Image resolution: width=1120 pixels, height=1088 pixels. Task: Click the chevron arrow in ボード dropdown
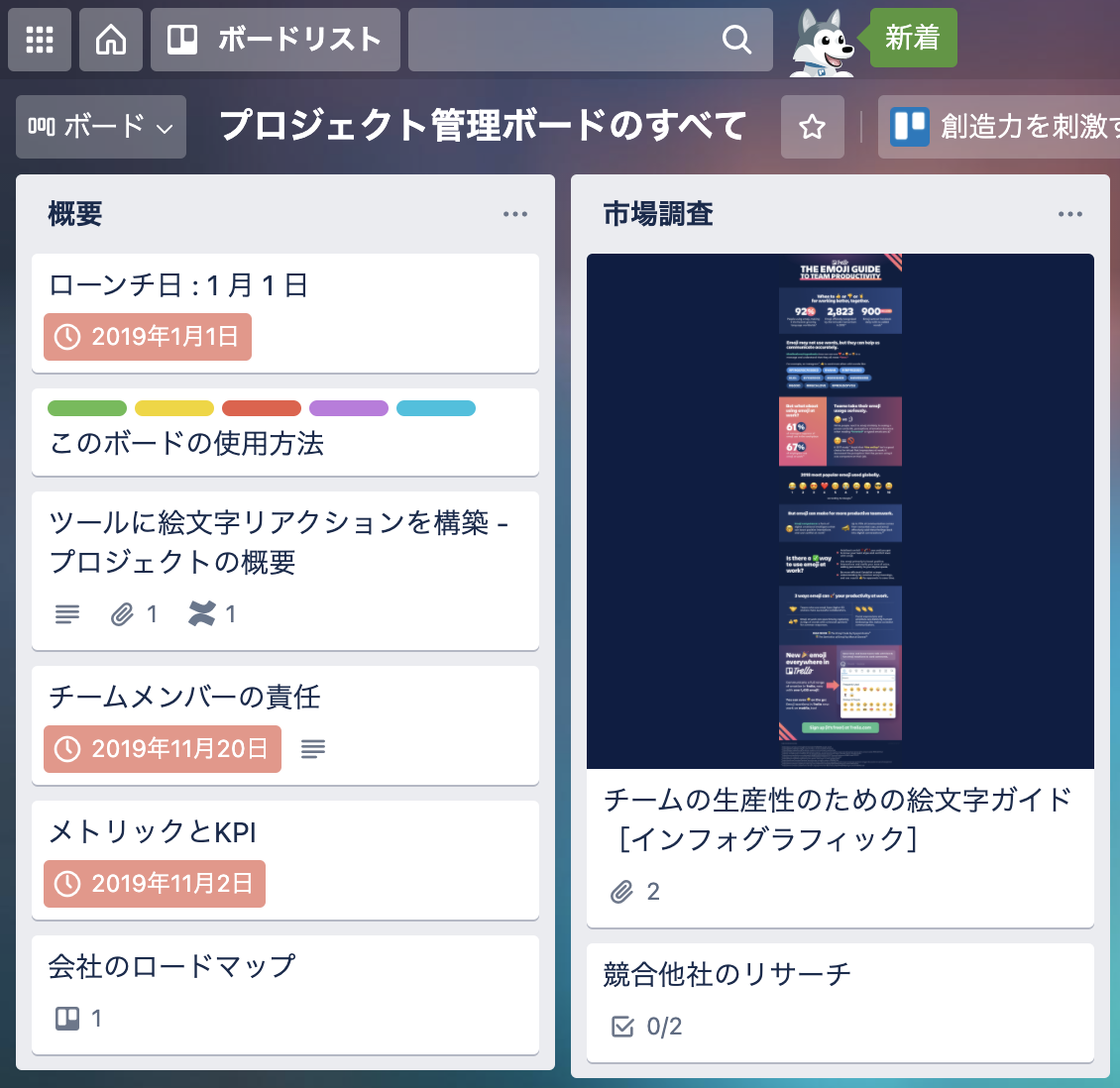165,129
